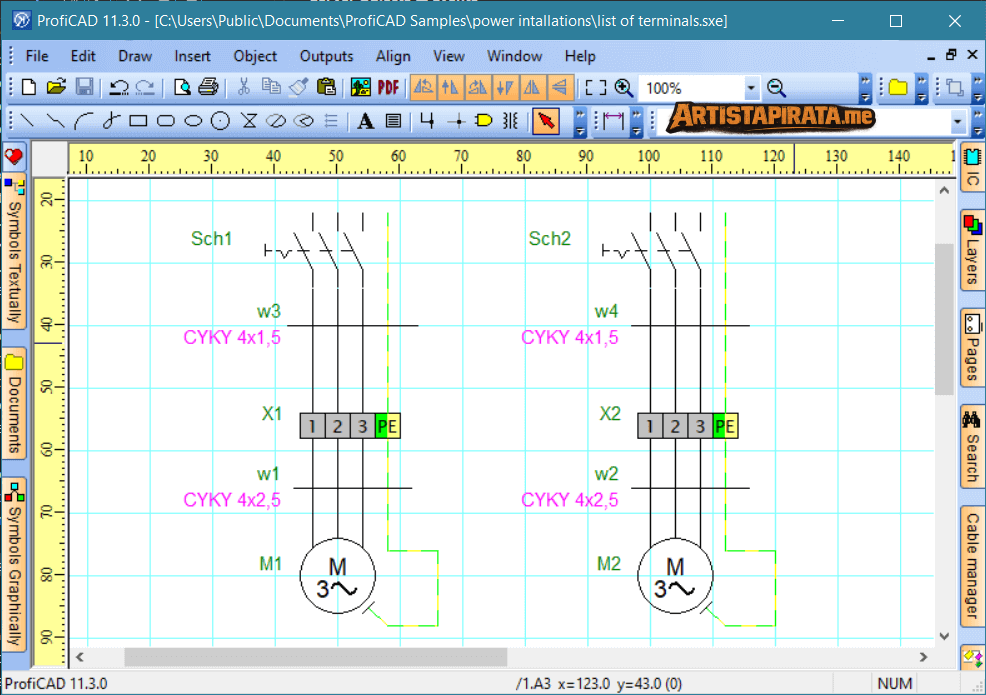Screen dimensions: 986x695
Task: Open the Symbols Textually side panel
Action: click(x=14, y=255)
